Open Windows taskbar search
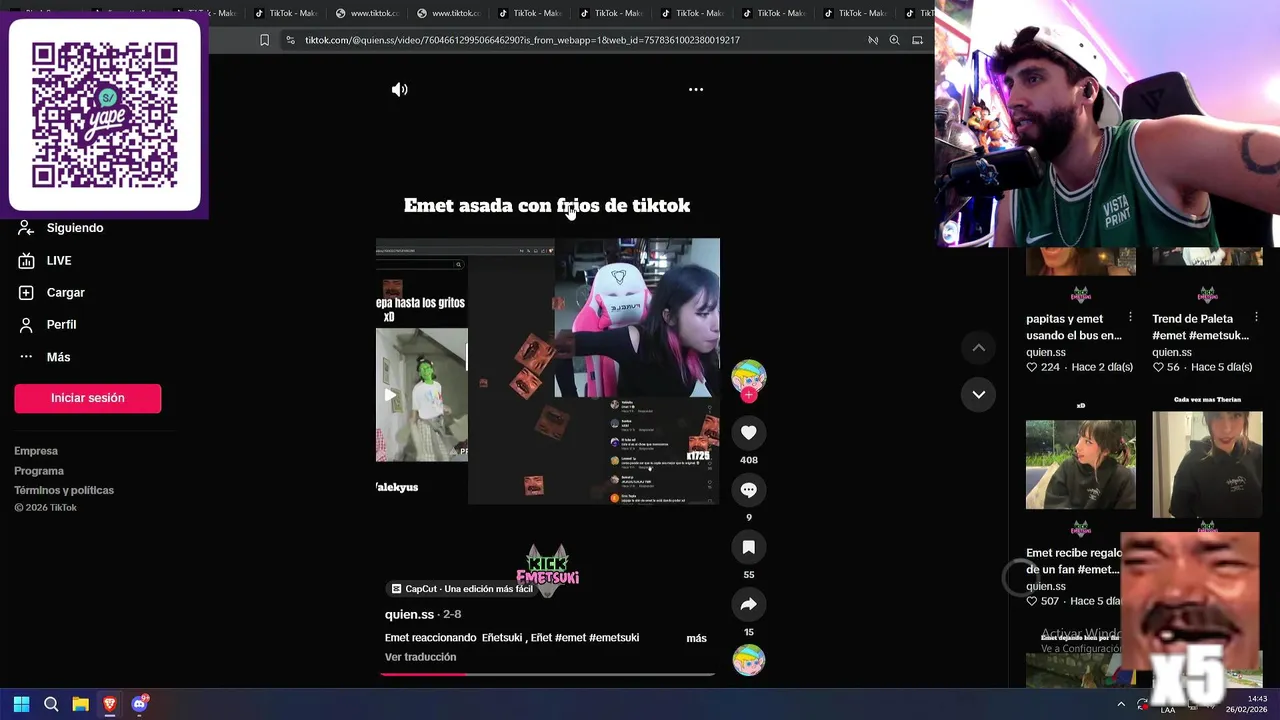Image resolution: width=1280 pixels, height=720 pixels. coord(51,704)
